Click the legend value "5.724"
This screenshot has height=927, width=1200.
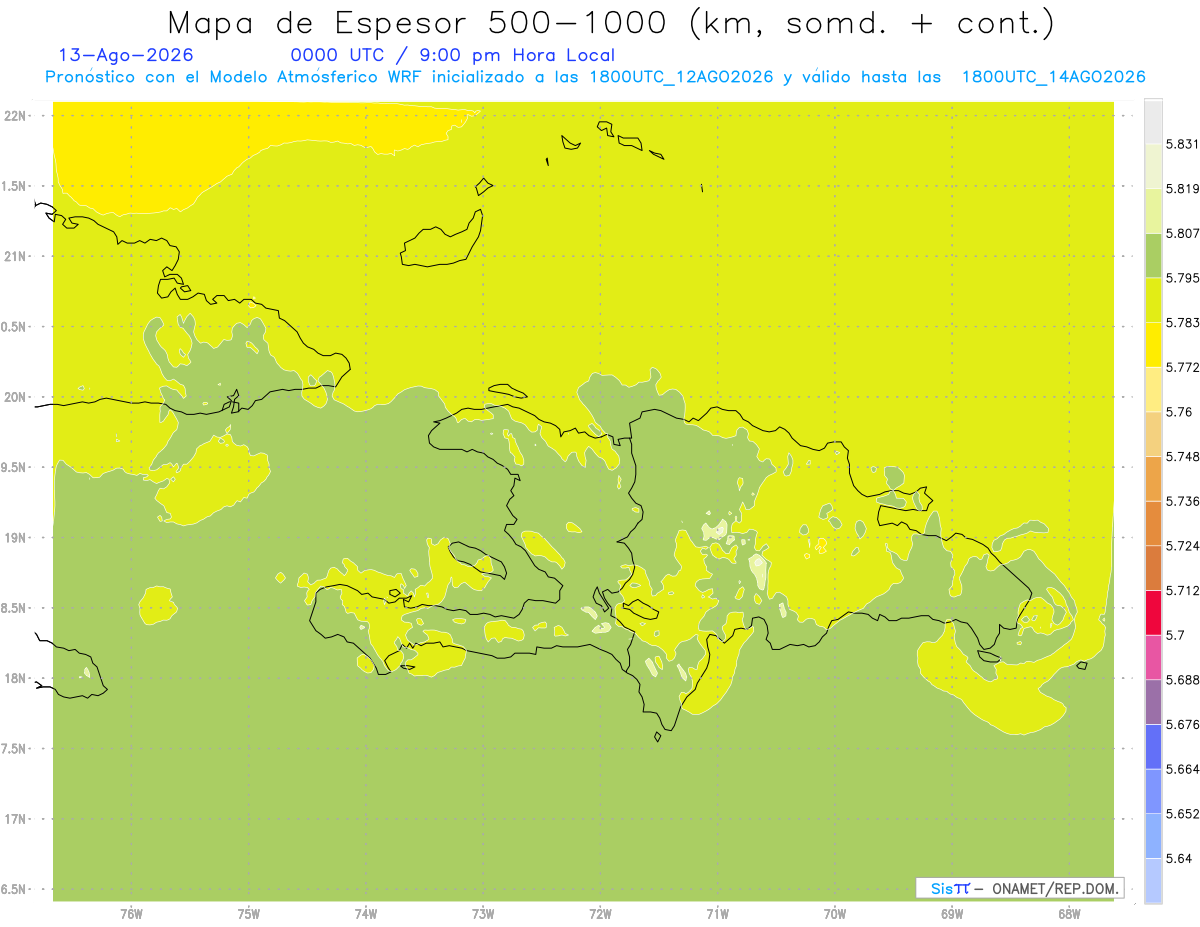point(1183,546)
